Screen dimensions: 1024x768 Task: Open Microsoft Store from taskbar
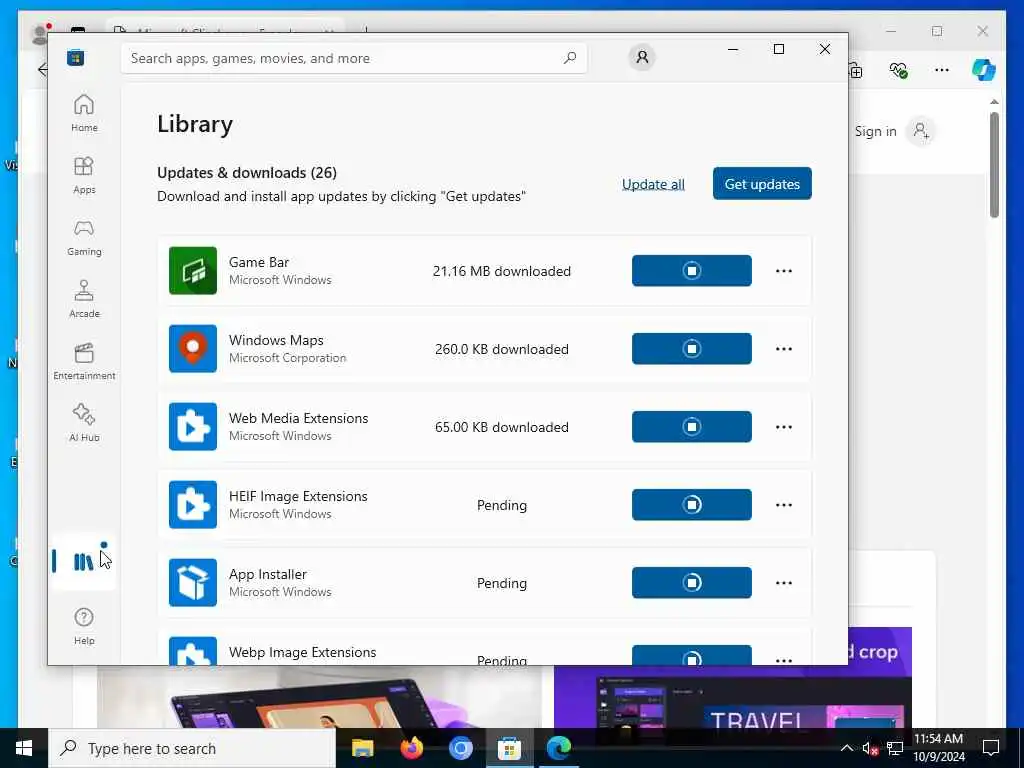coord(509,748)
